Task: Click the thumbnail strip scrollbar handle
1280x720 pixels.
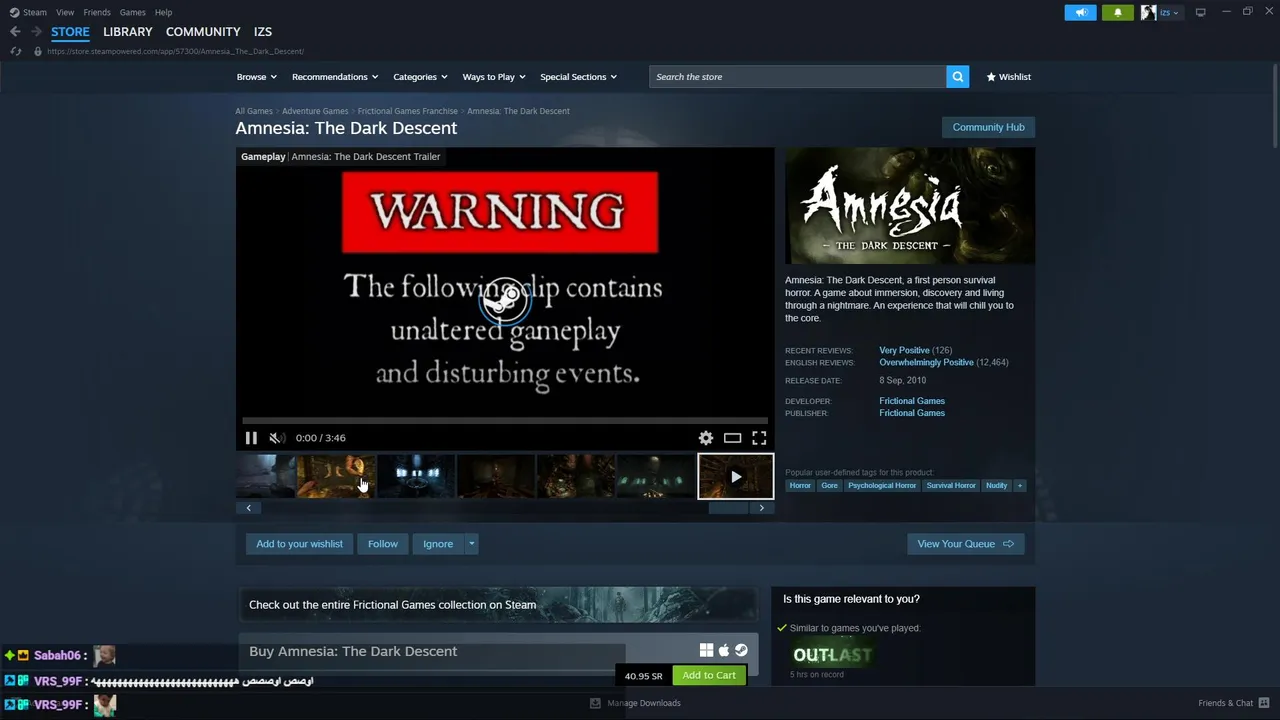Action: point(728,508)
